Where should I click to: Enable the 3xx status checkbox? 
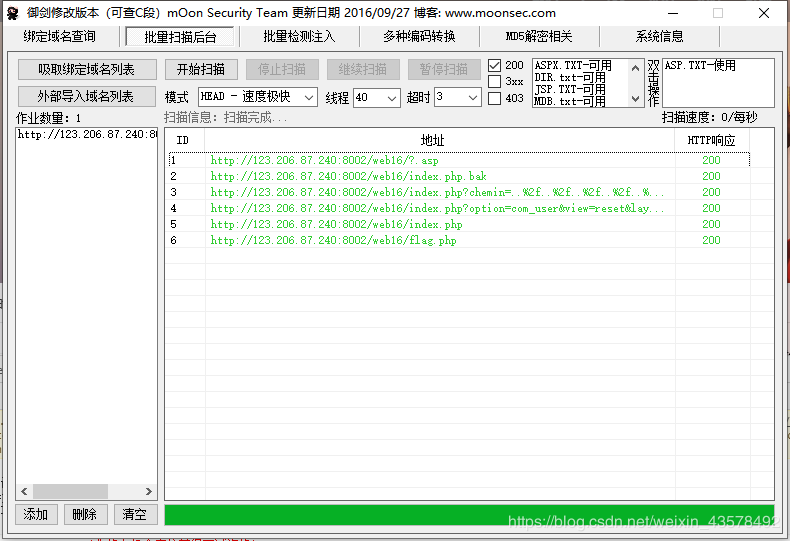click(495, 82)
